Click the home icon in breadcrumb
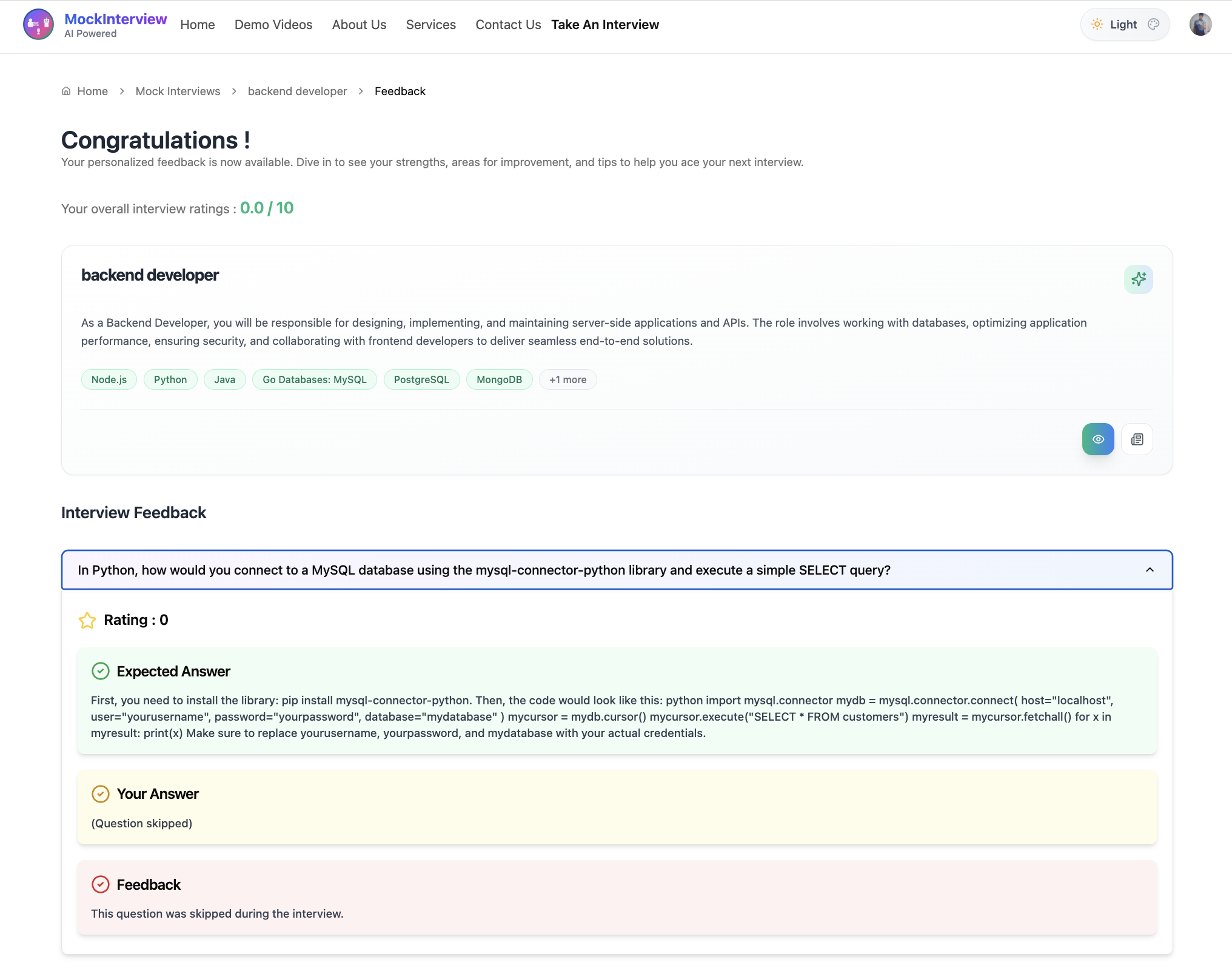This screenshot has width=1232, height=971. pyautogui.click(x=66, y=91)
